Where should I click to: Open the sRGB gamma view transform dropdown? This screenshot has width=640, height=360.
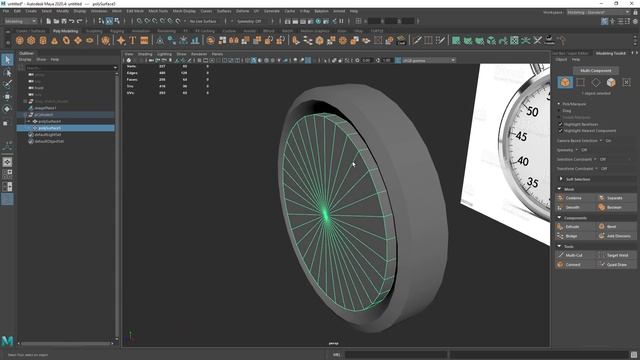tap(429, 60)
